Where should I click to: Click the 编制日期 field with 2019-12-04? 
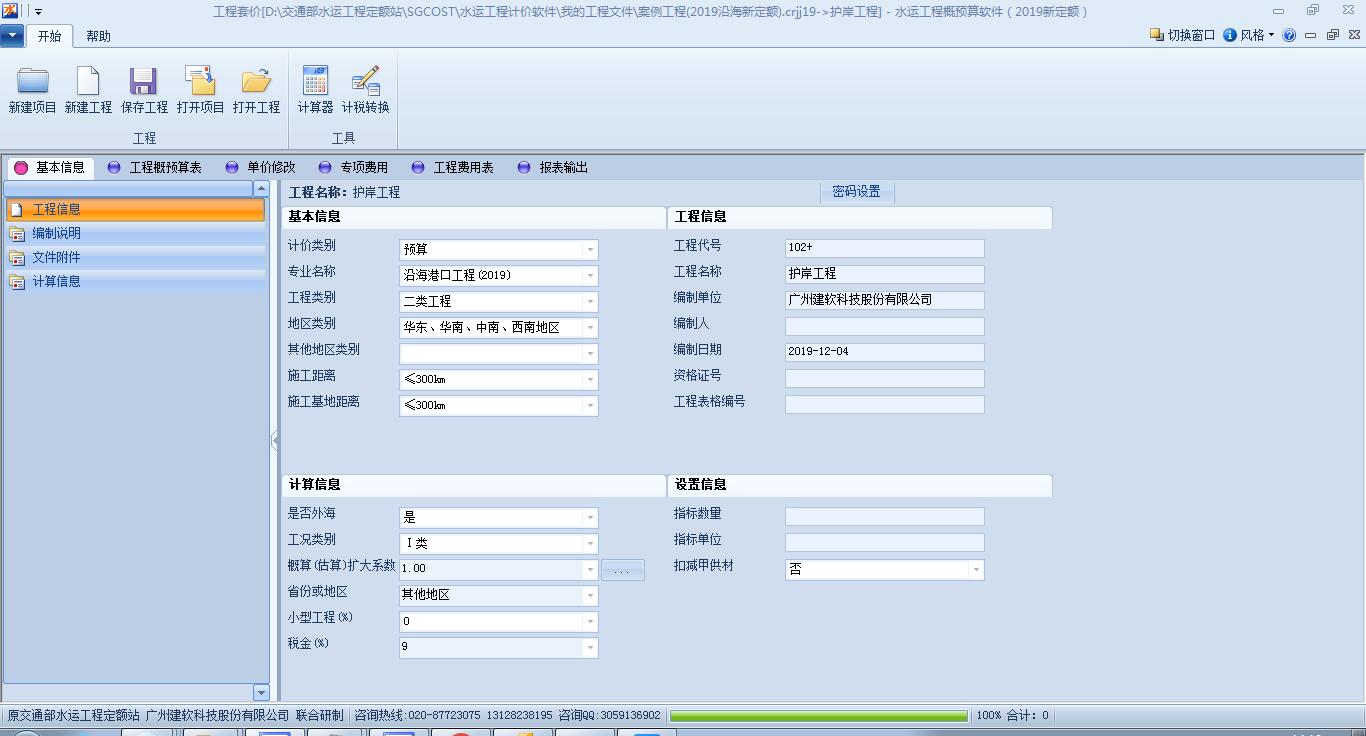(885, 351)
